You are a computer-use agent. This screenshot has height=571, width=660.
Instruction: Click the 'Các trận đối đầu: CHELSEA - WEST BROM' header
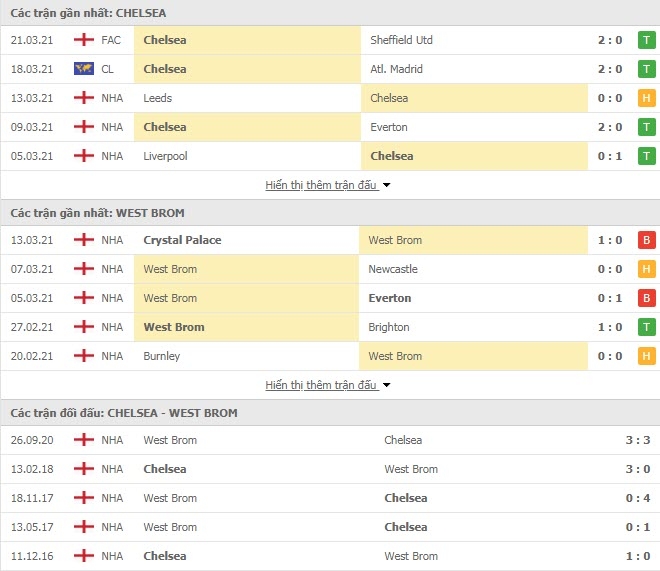click(124, 413)
